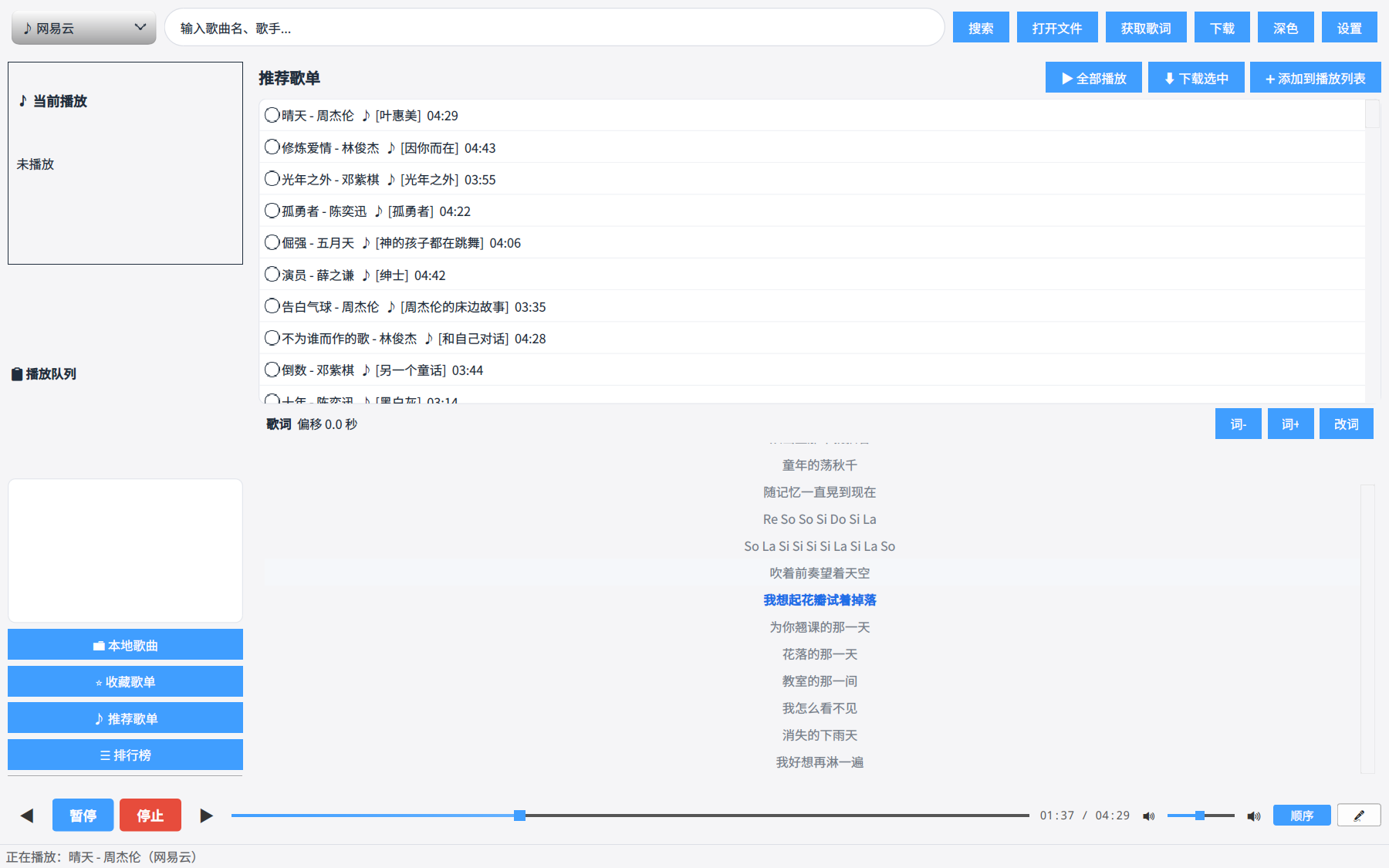Screen dimensions: 1389x868
Task: Decrease lyric offset with 词- button
Action: click(1239, 424)
